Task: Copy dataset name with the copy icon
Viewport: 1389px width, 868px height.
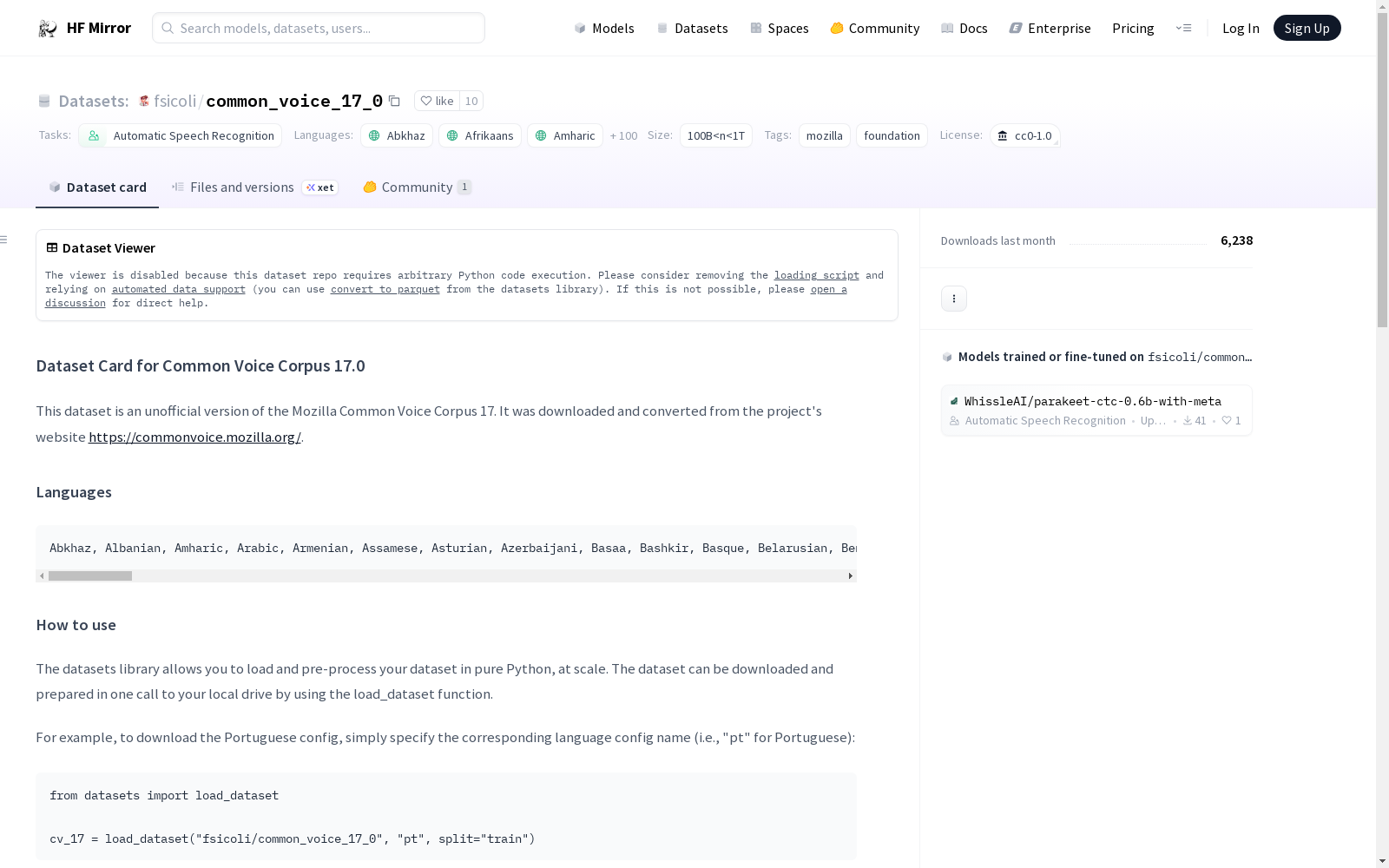Action: (x=394, y=102)
